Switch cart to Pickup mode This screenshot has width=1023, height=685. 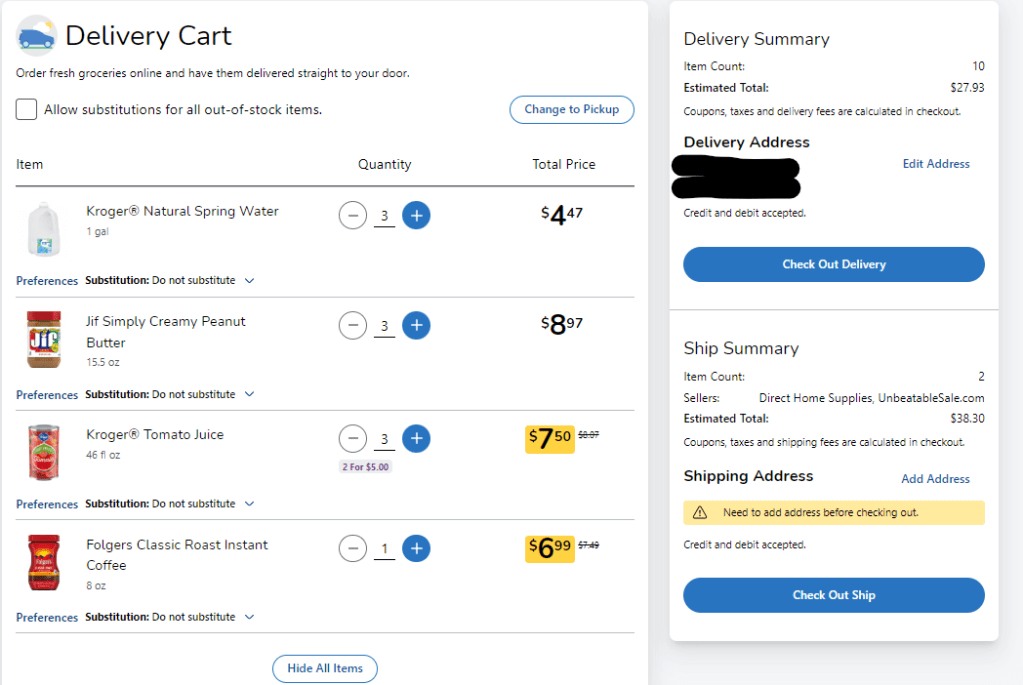click(571, 110)
